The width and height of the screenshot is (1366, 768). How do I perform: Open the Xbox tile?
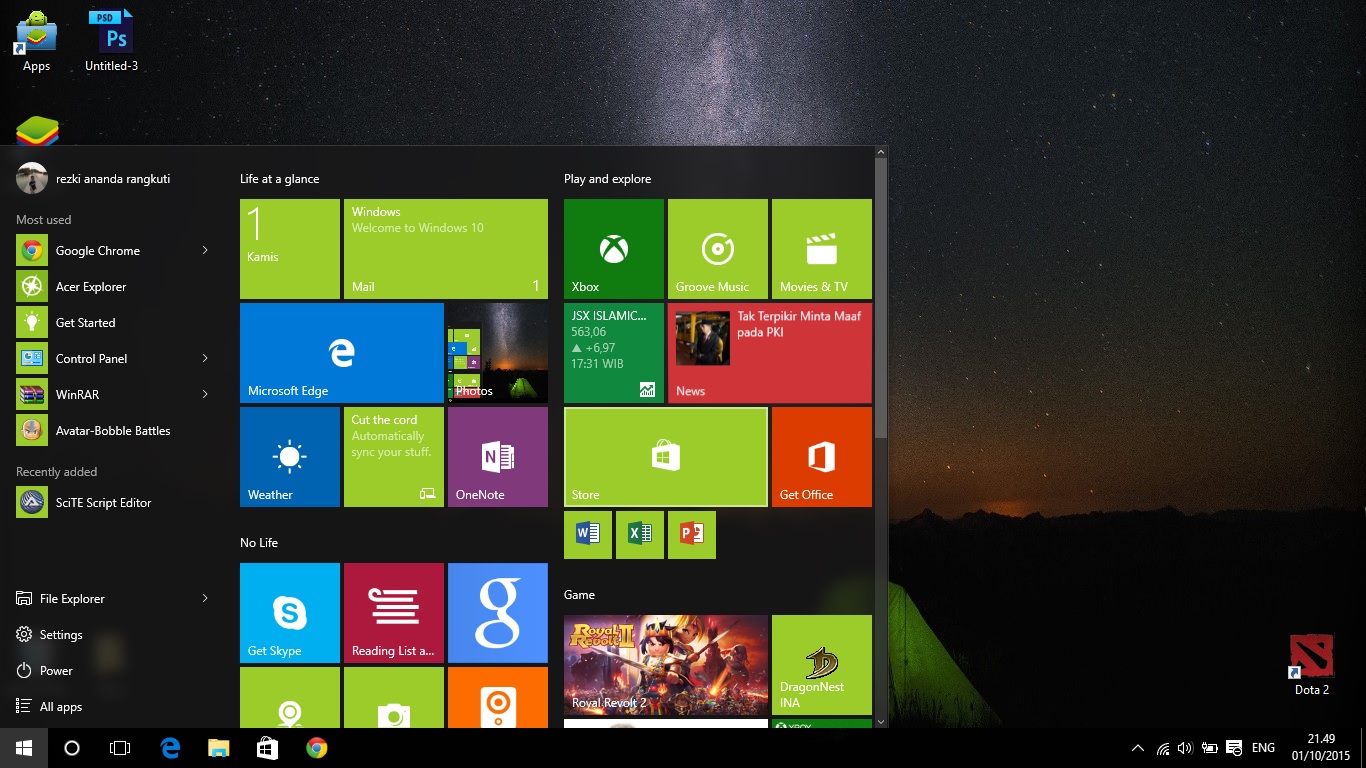coord(613,248)
